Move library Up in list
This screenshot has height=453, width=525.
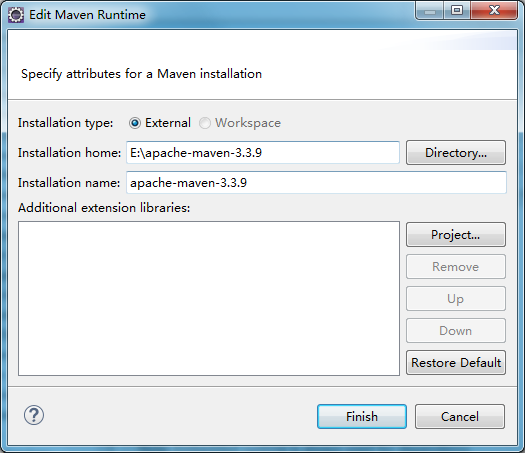[x=456, y=299]
